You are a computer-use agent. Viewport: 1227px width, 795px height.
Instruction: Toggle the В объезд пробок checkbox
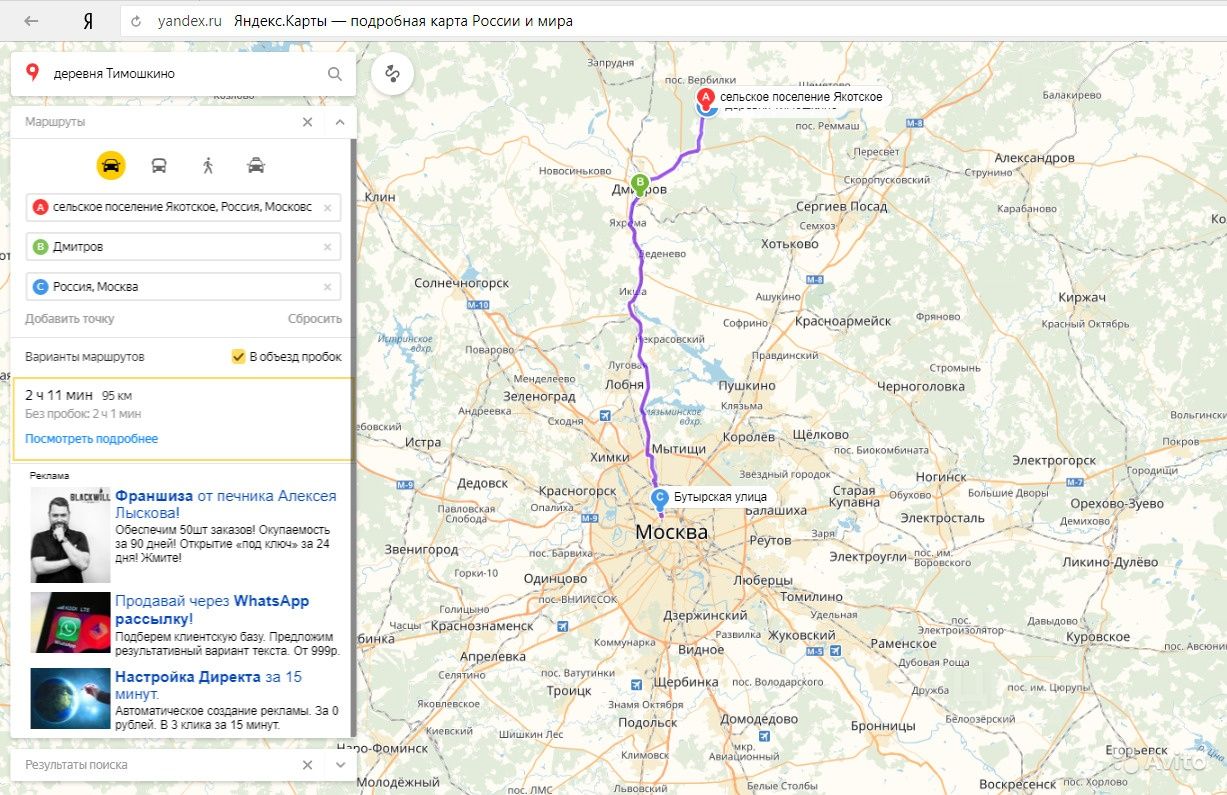(238, 357)
